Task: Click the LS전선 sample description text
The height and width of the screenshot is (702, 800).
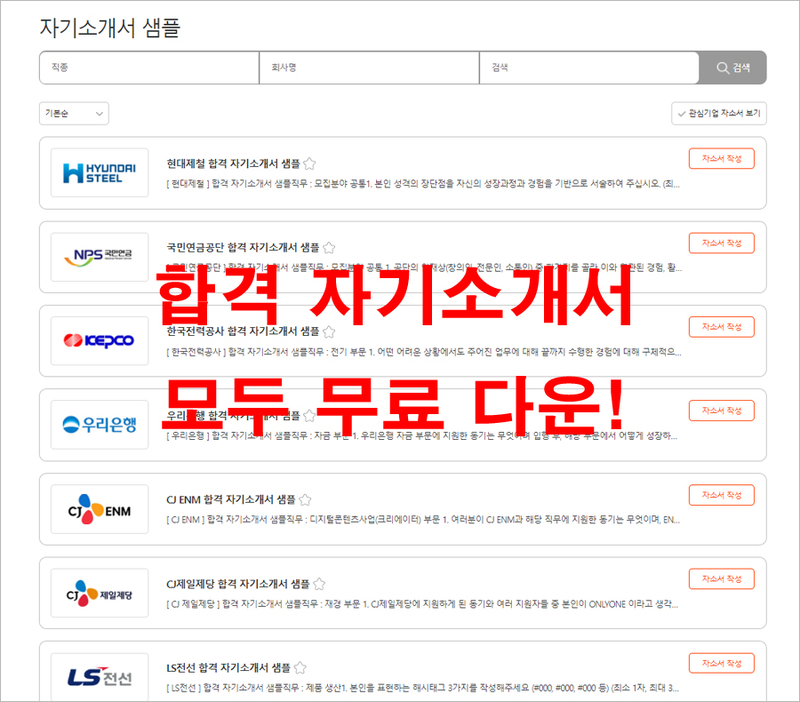Action: click(422, 688)
